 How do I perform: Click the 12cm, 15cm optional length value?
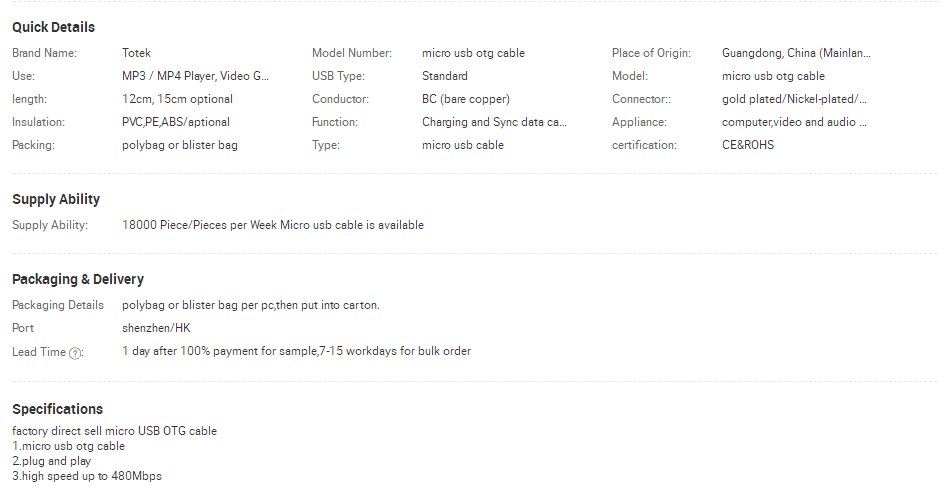pos(177,99)
